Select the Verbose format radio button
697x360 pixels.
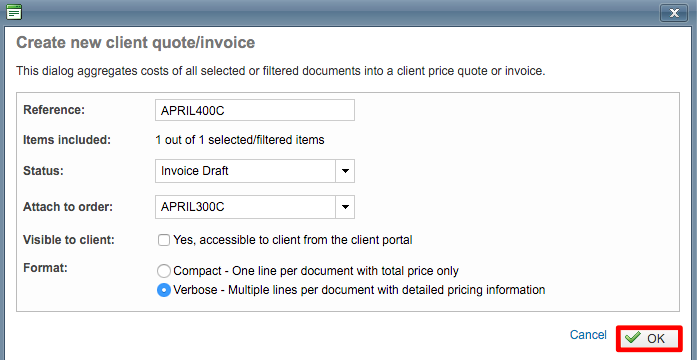click(x=164, y=290)
